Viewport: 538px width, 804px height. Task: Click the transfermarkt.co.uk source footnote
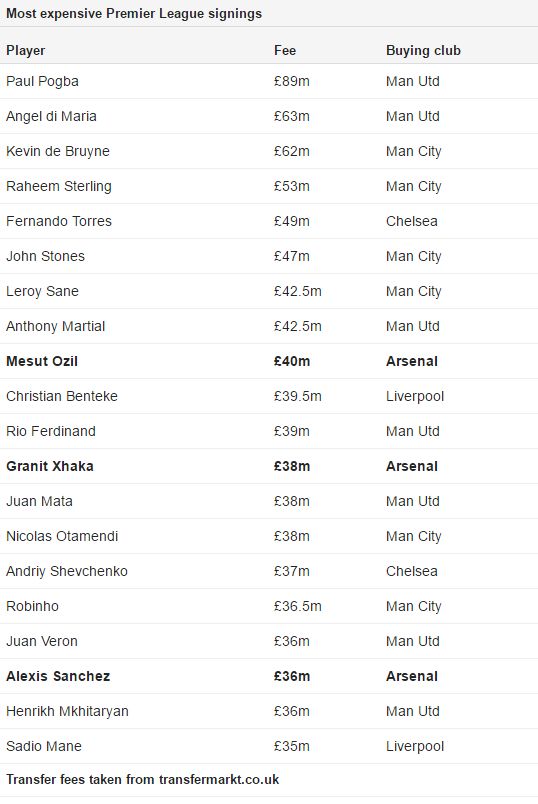tap(143, 779)
